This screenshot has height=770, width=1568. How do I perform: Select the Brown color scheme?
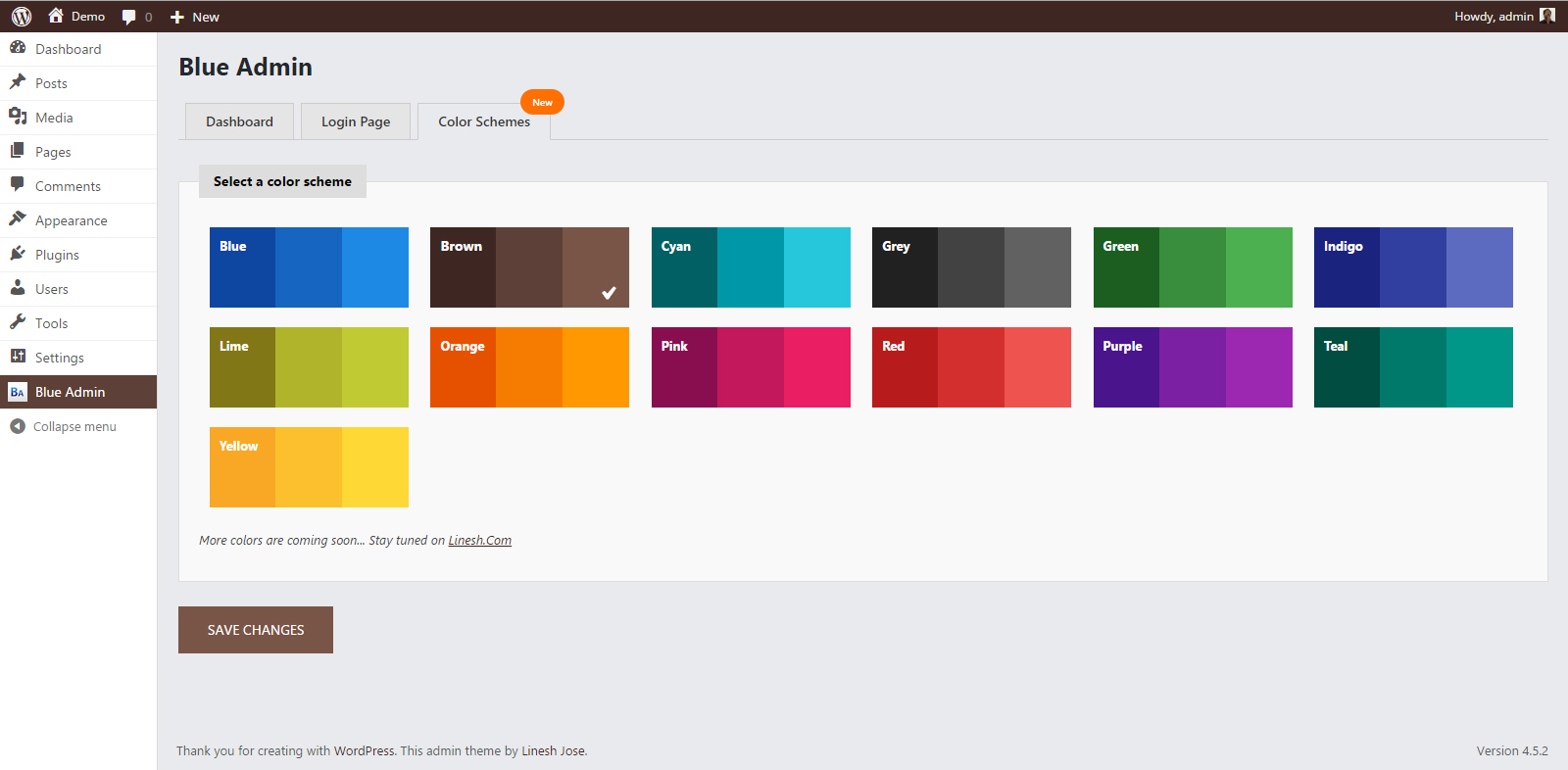(x=529, y=267)
